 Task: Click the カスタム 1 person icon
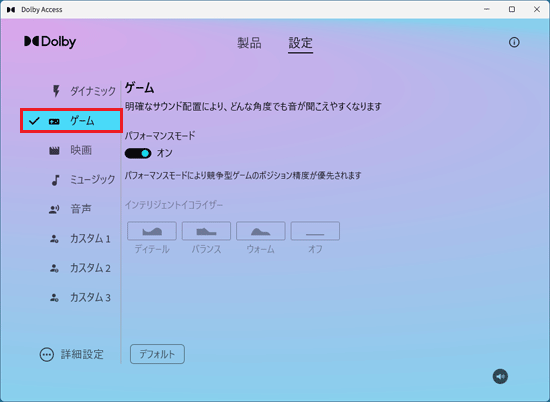click(x=54, y=239)
